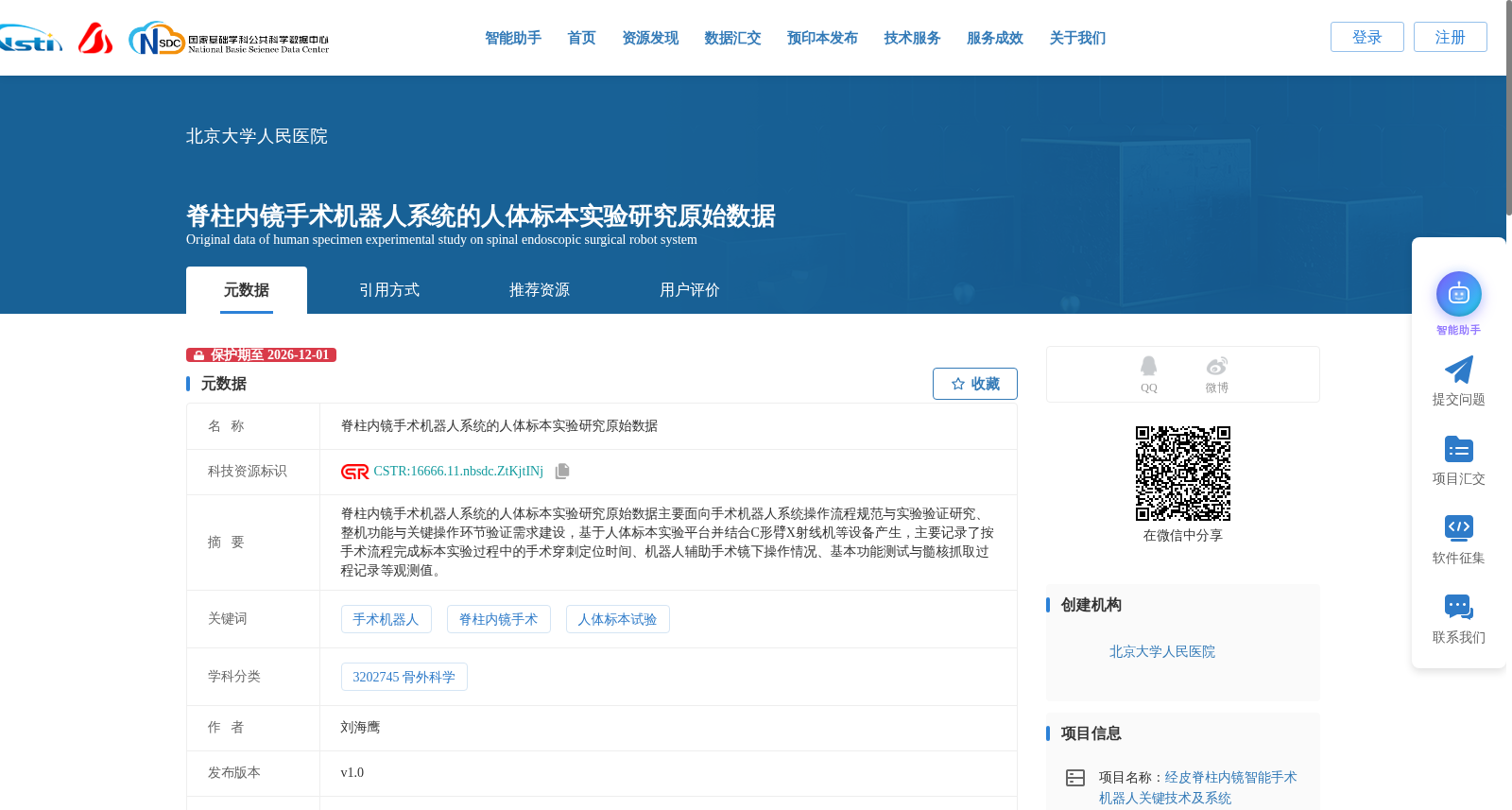Switch to the 引用方式 tab
Viewport: 1512px width, 810px height.
(389, 290)
